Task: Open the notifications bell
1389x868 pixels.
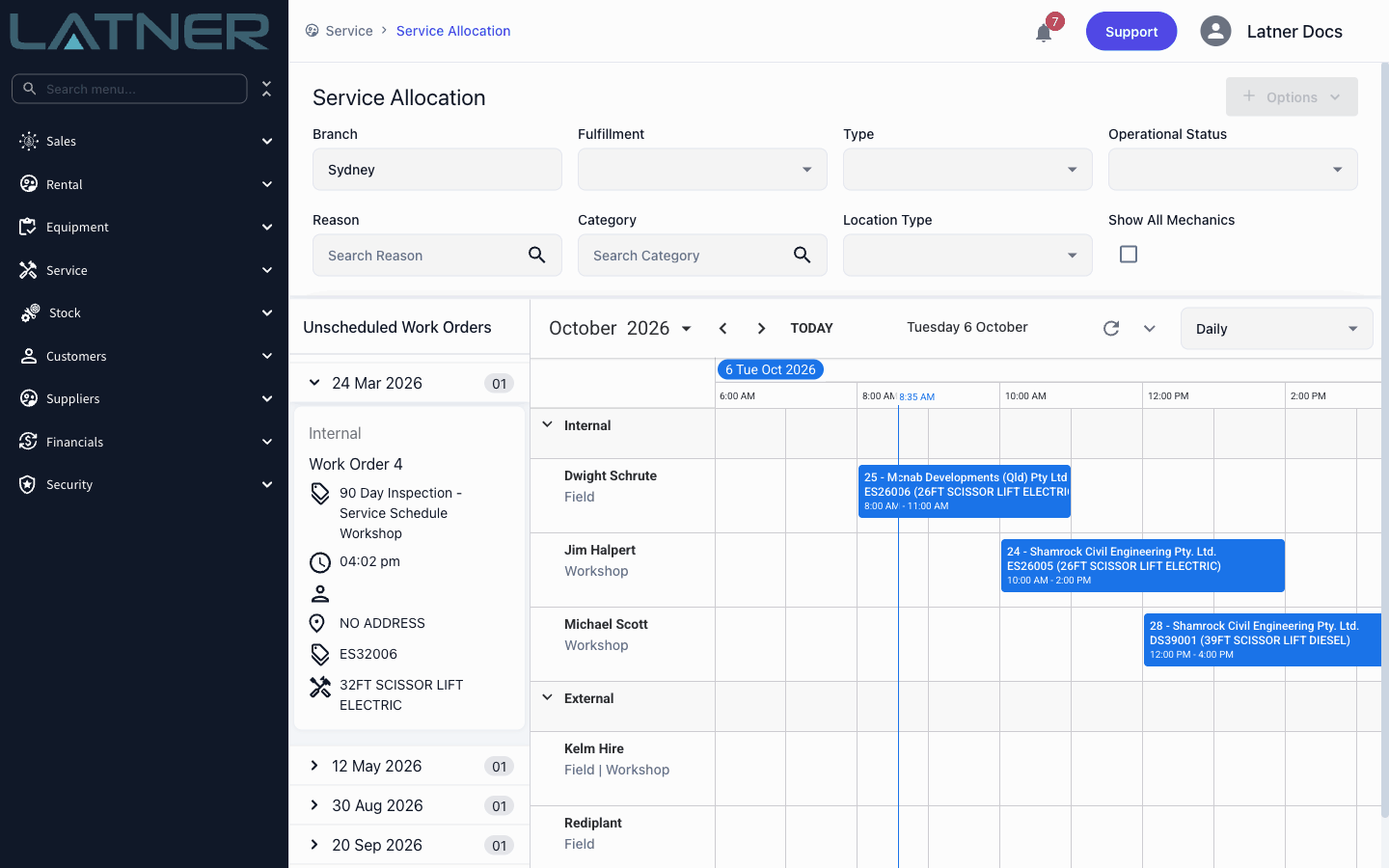Action: click(x=1044, y=33)
